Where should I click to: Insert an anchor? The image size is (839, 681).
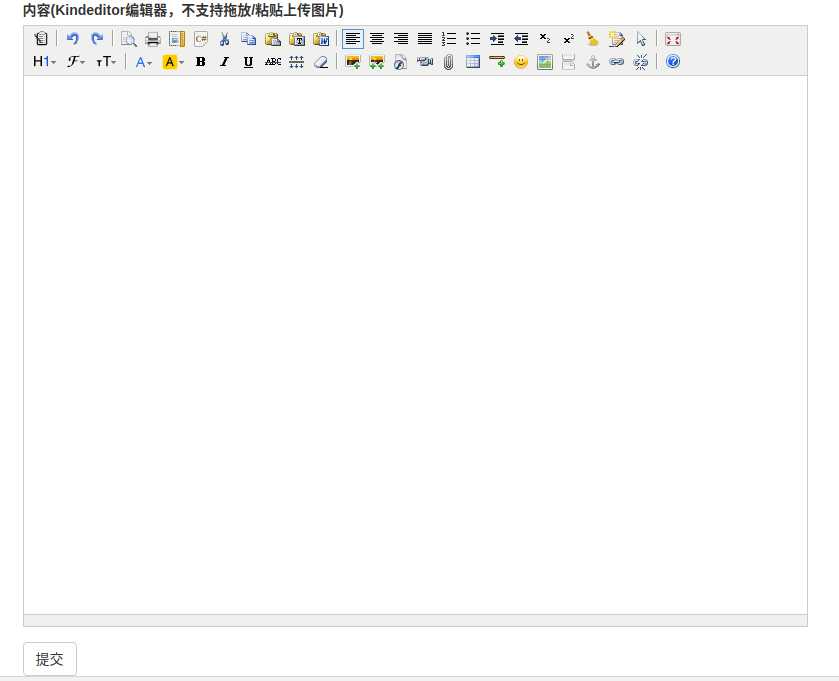tap(592, 62)
